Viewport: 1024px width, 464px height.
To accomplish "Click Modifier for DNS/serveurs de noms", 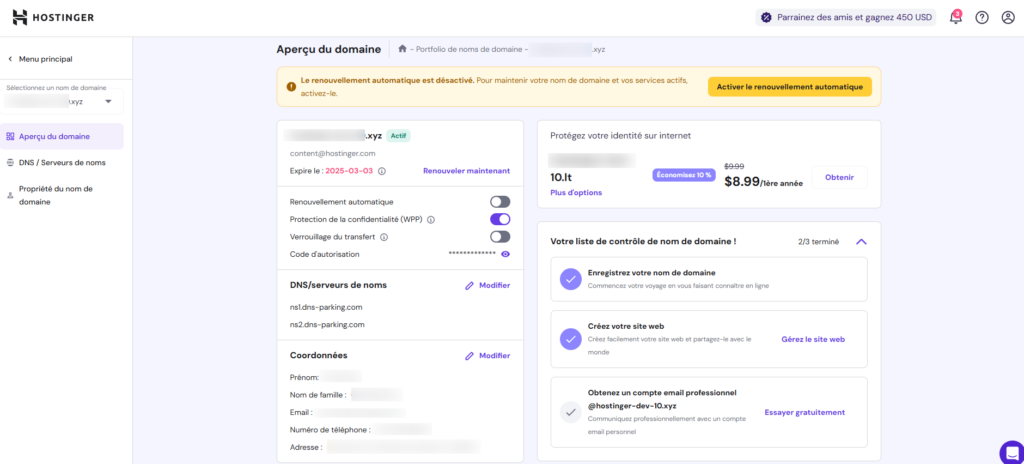I will [x=494, y=286].
